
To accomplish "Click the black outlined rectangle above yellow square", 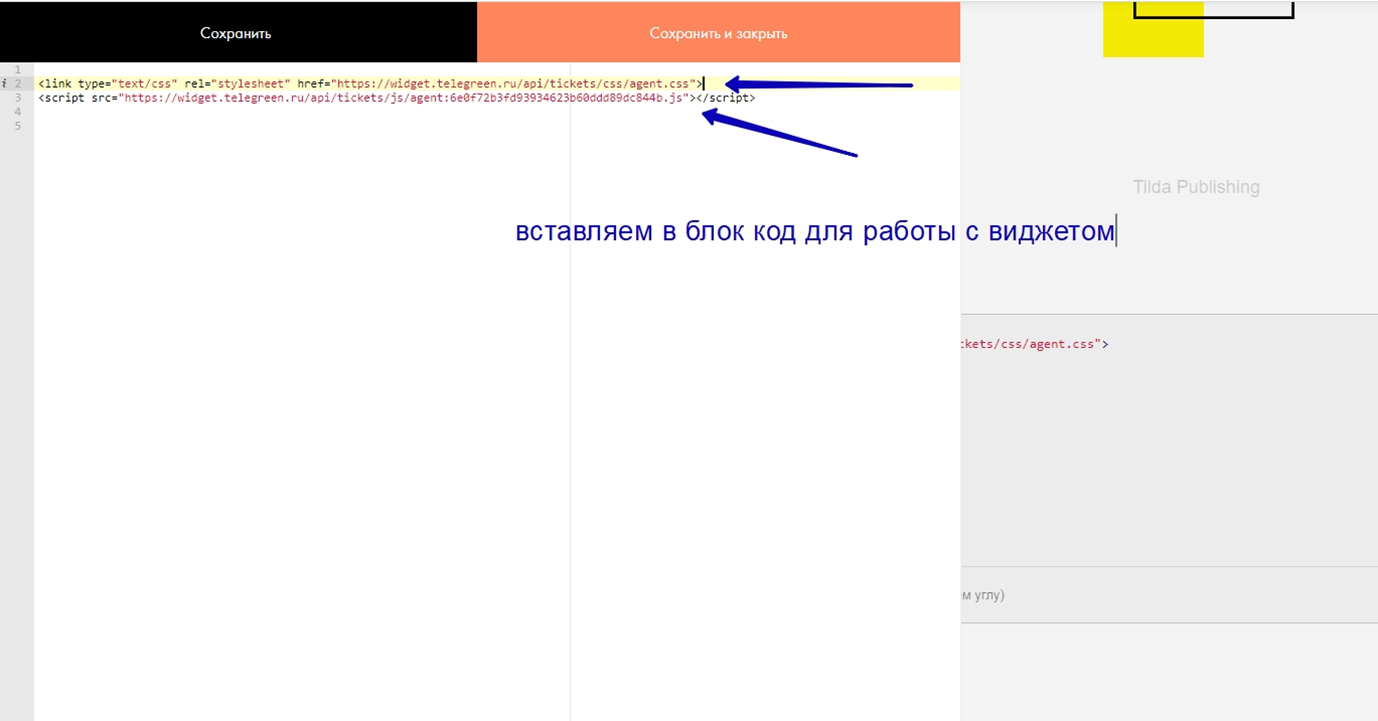I will click(1213, 10).
